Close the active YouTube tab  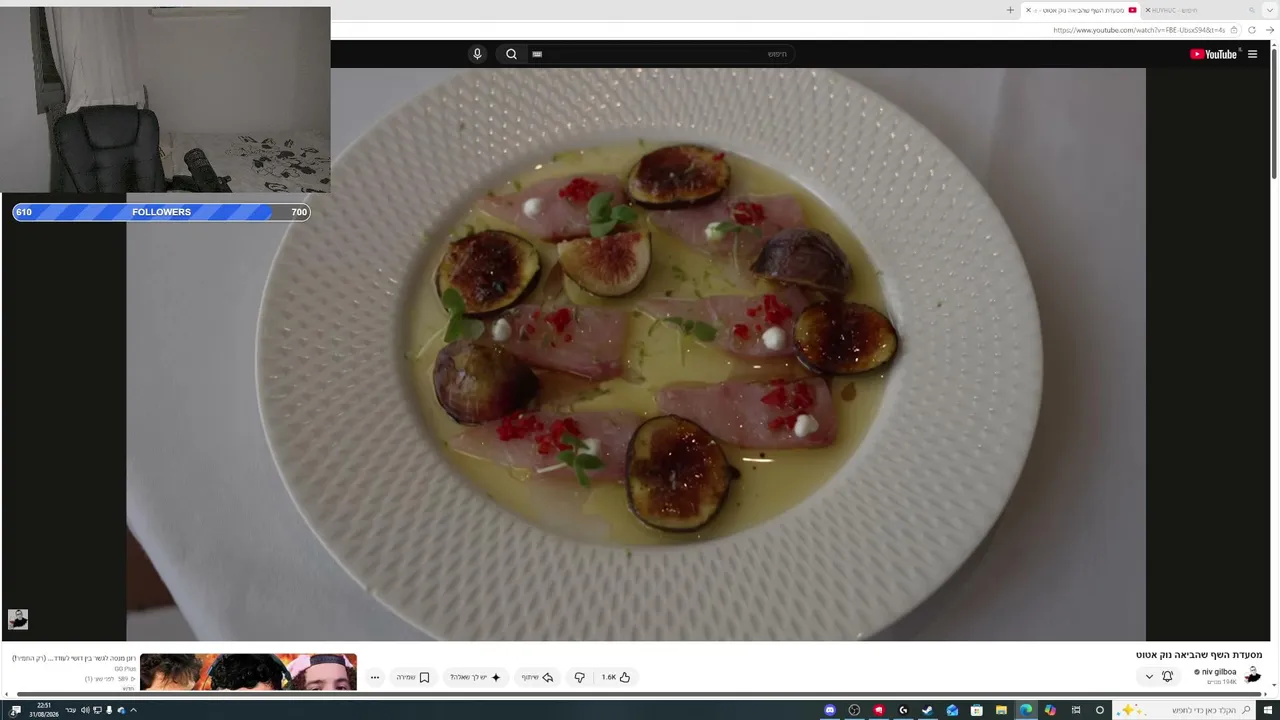tap(1028, 10)
